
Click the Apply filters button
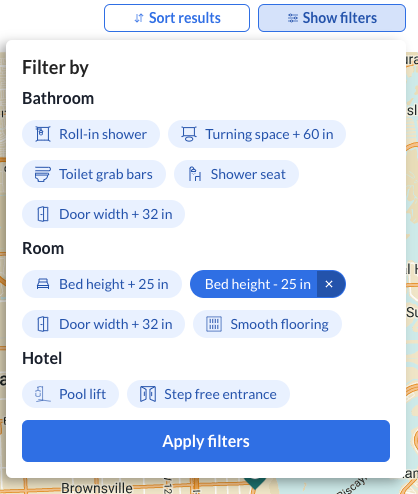click(x=206, y=441)
